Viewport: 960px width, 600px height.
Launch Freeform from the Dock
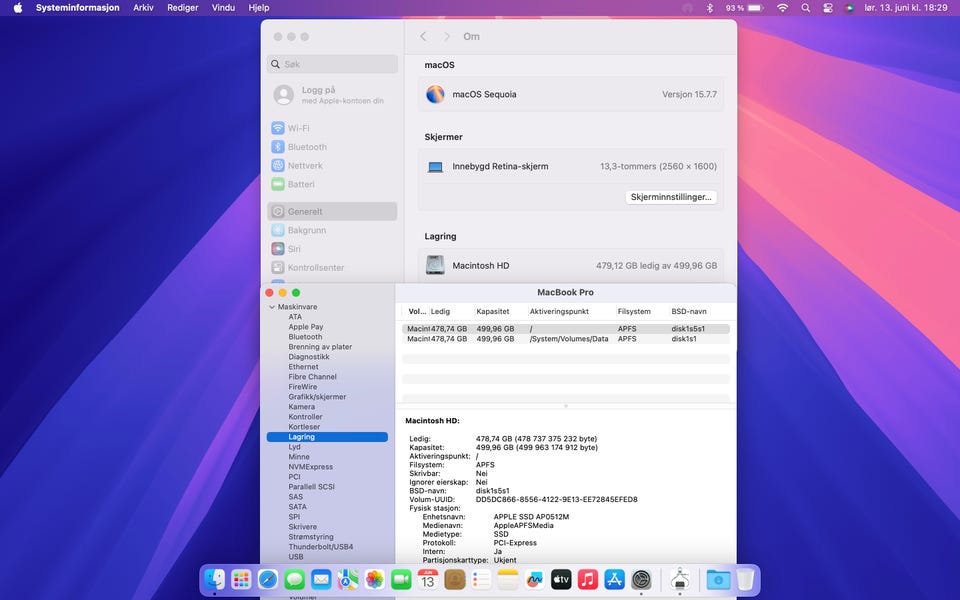(534, 579)
